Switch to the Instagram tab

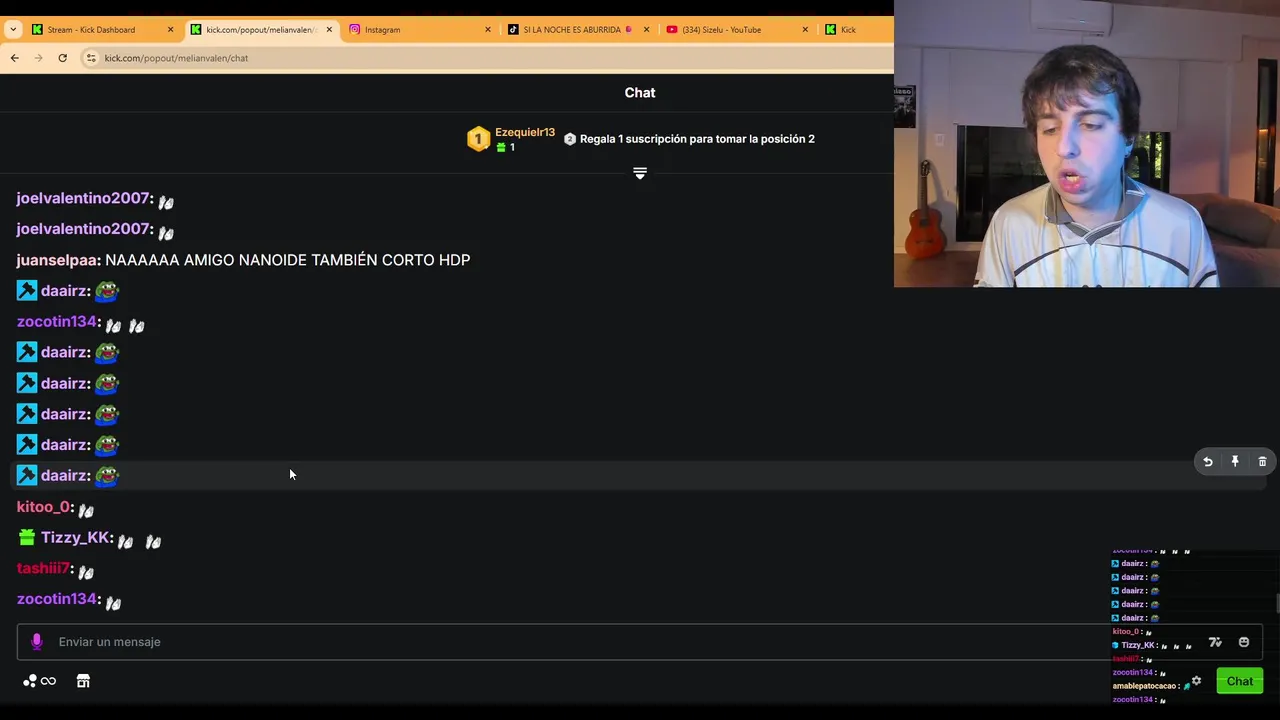420,29
